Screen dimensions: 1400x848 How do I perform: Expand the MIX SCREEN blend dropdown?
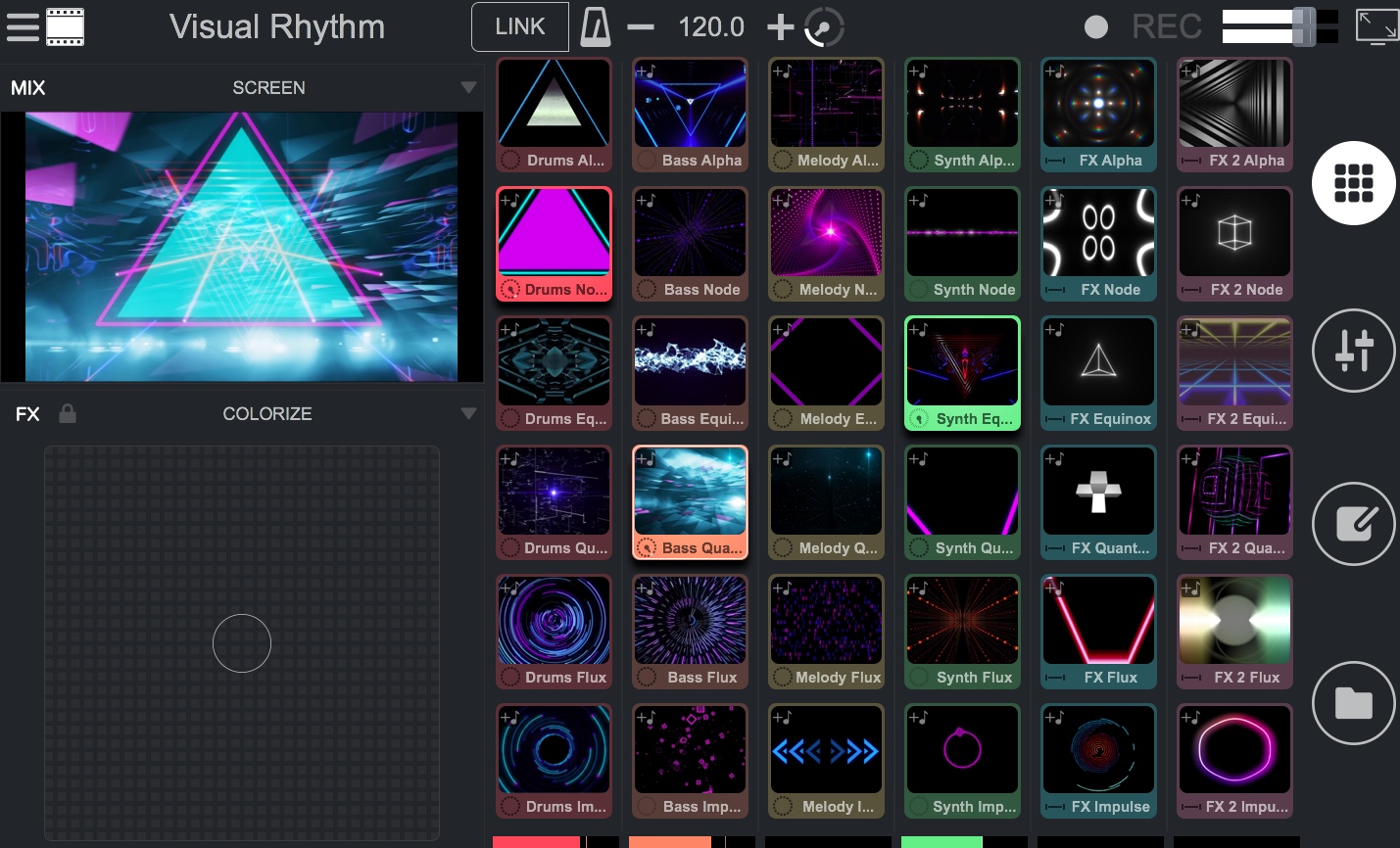468,87
